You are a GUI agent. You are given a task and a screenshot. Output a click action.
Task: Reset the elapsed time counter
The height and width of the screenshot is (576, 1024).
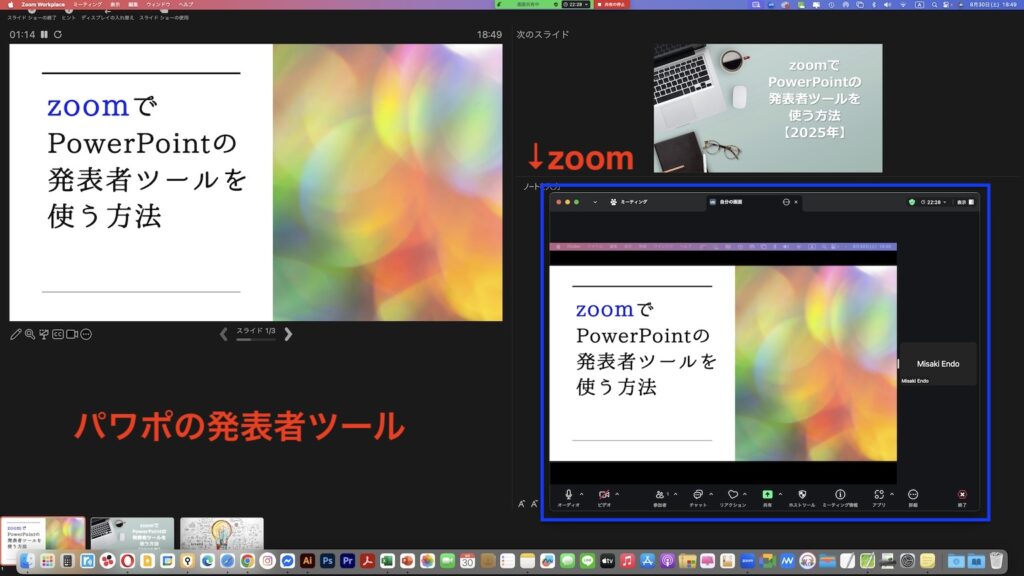[x=58, y=35]
